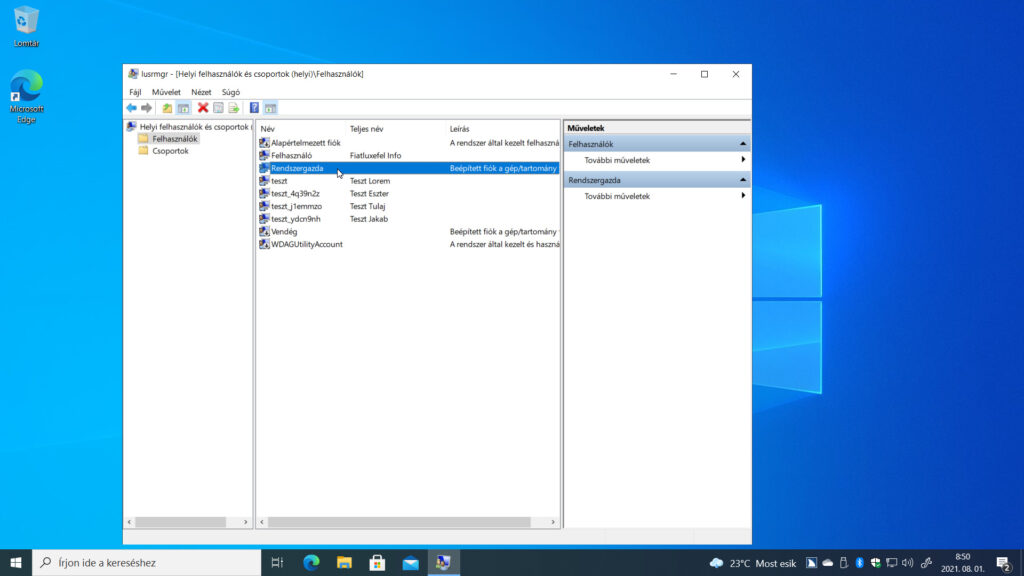Collapse the Felhasználók actions section

(x=743, y=144)
